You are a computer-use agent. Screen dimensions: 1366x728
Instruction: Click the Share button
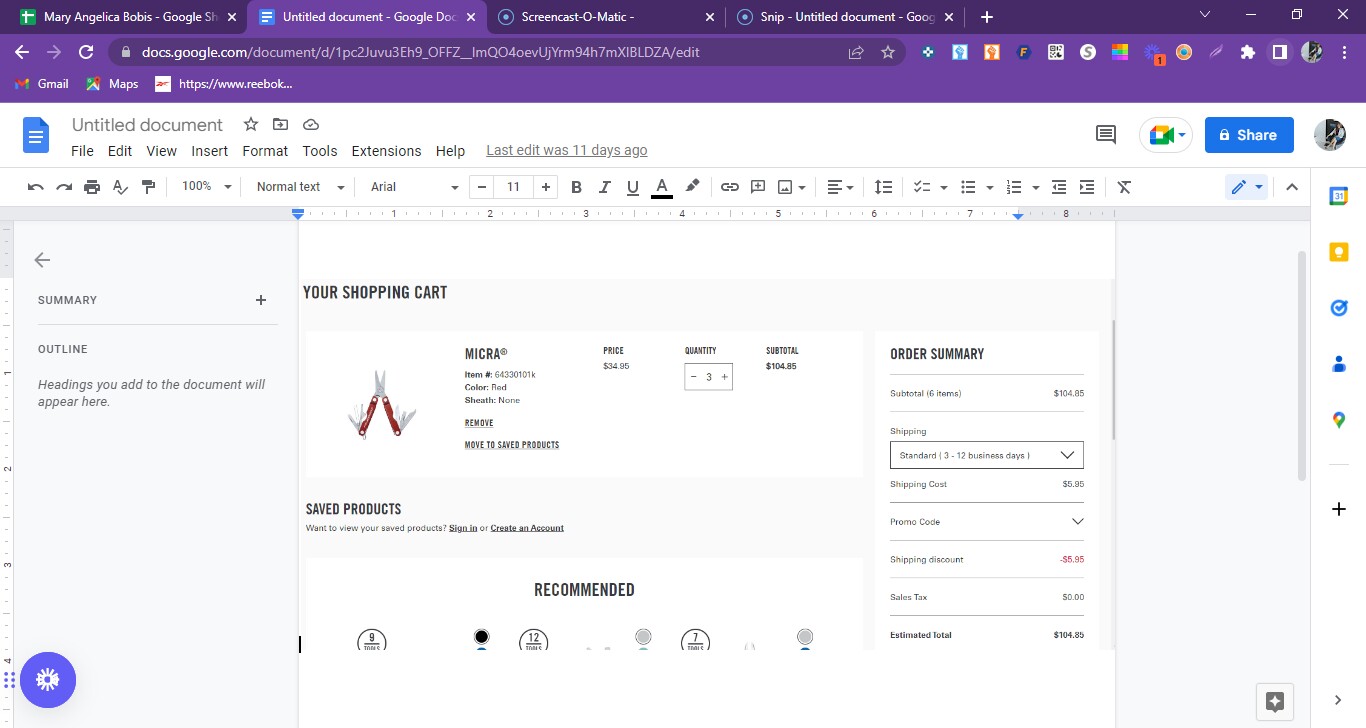1248,134
